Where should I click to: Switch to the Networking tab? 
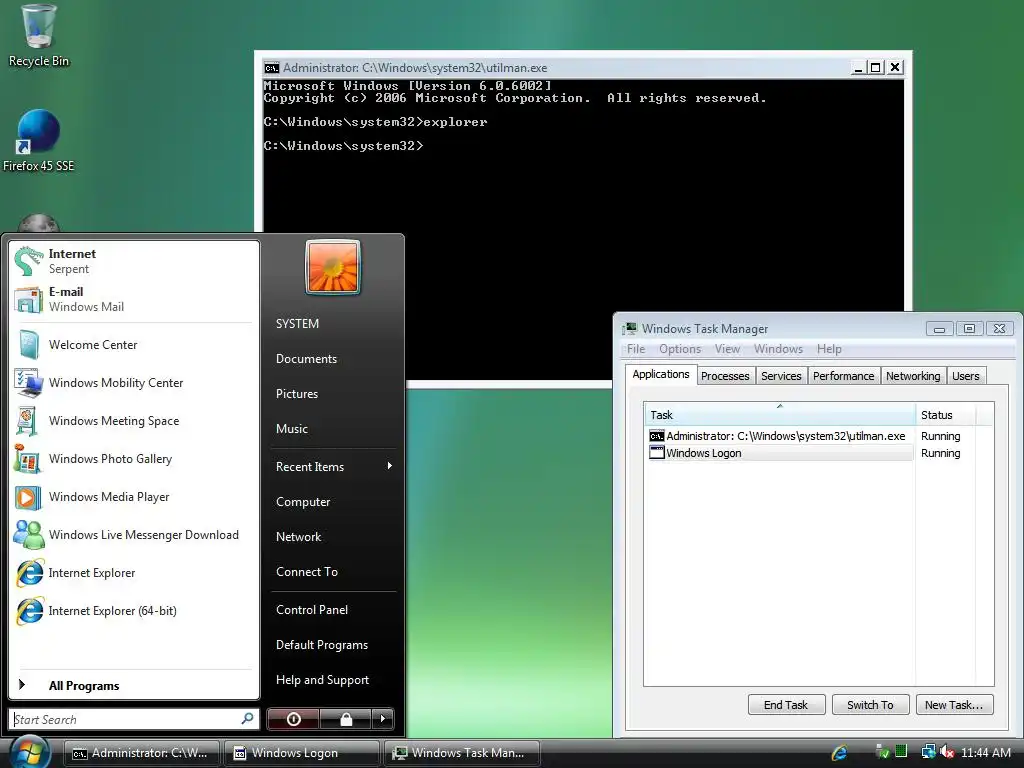913,376
